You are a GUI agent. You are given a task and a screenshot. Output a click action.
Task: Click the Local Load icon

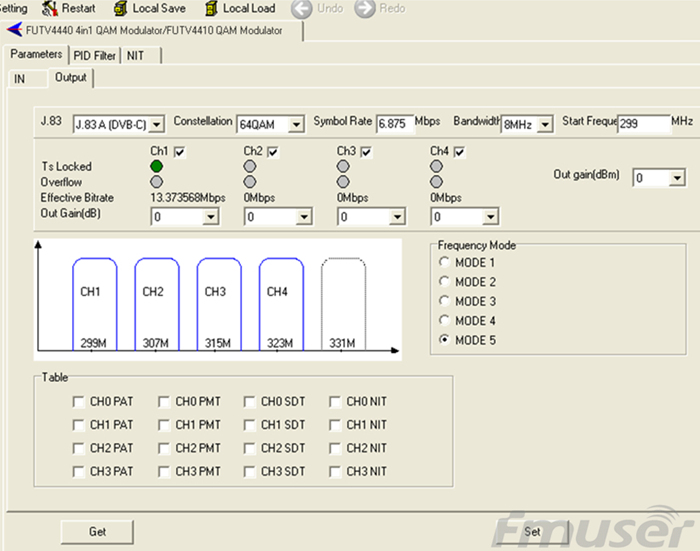tap(211, 8)
